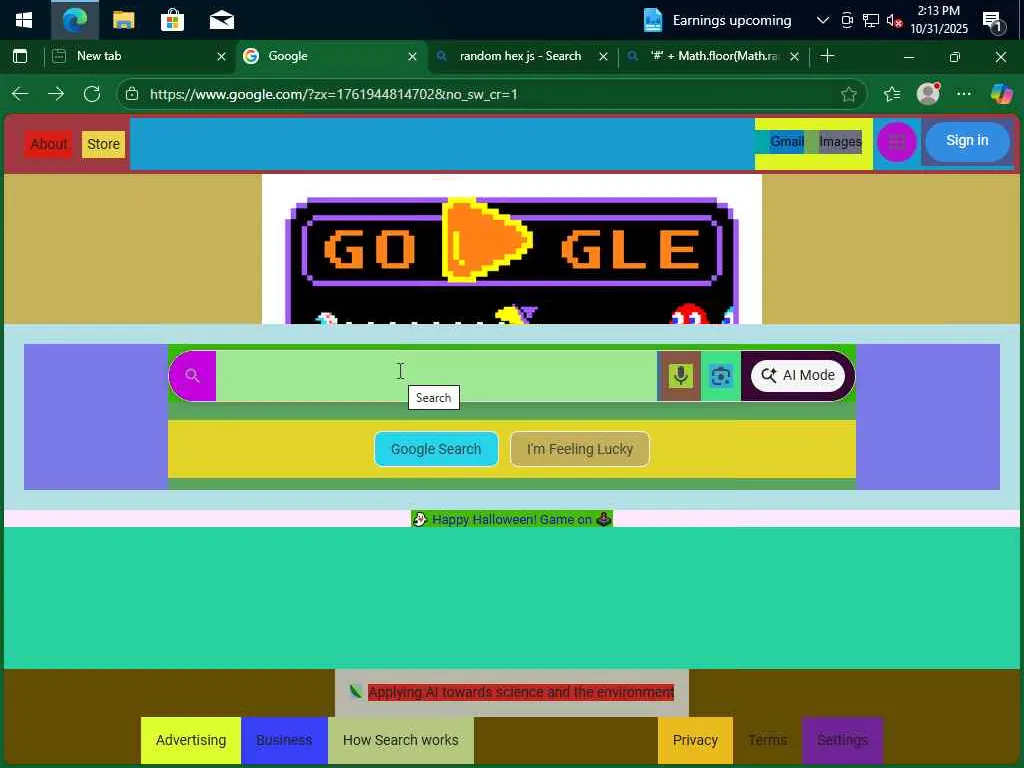
Task: Open Applying AI towards science link
Action: coord(520,692)
